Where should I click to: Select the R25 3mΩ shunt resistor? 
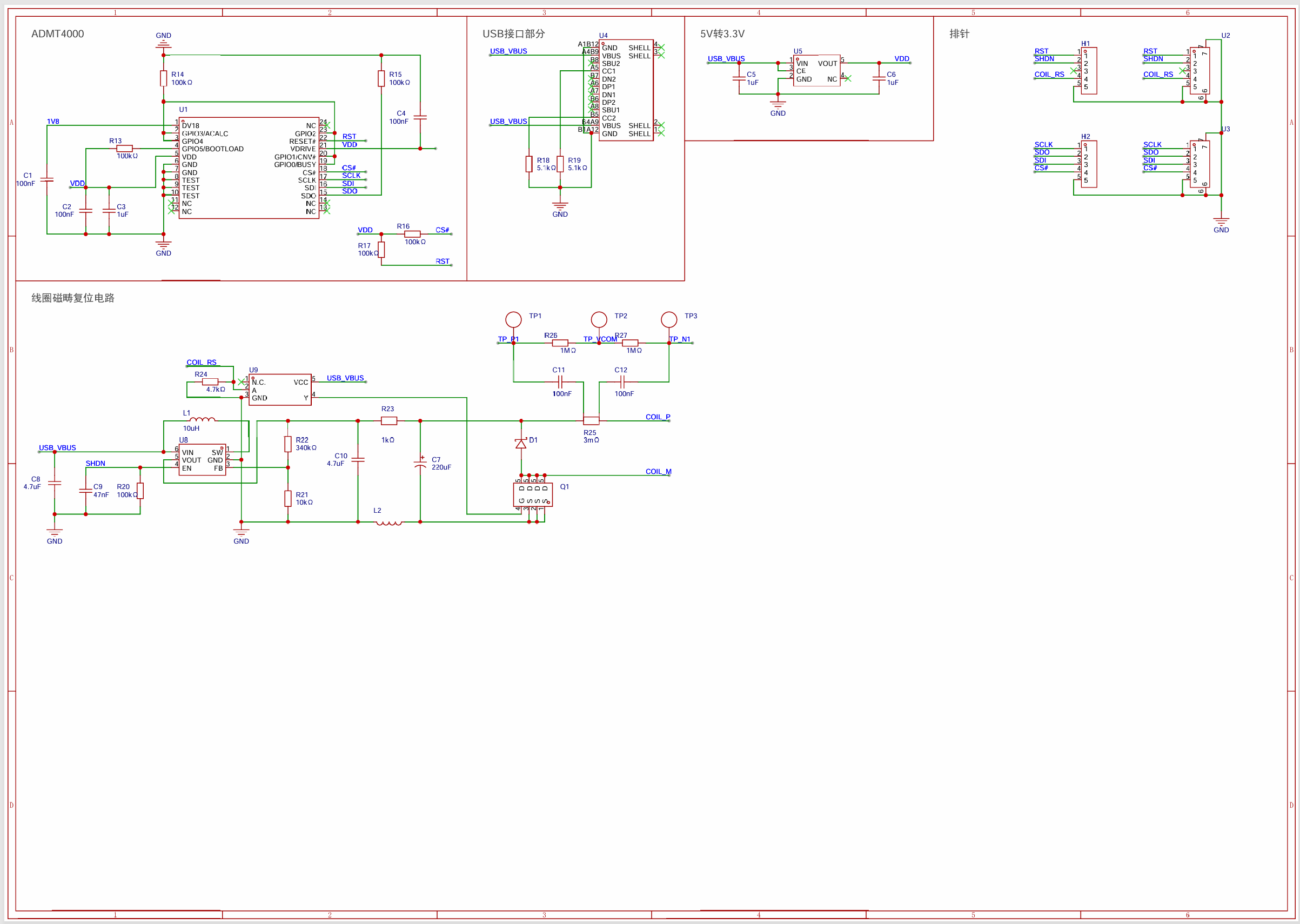[x=591, y=420]
